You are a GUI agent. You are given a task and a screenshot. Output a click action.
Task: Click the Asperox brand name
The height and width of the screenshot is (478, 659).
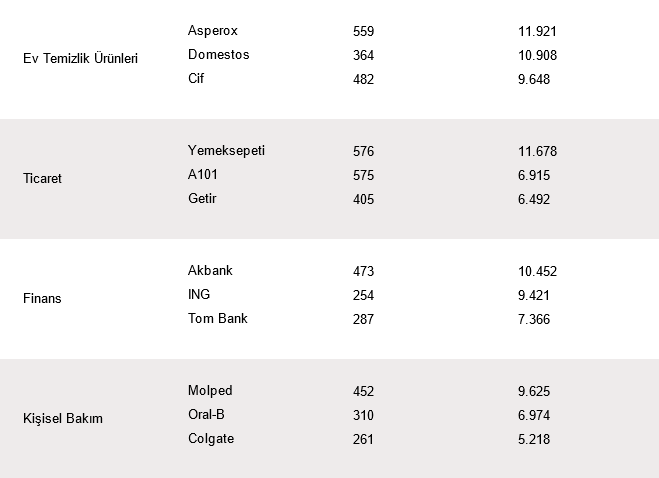(x=213, y=31)
